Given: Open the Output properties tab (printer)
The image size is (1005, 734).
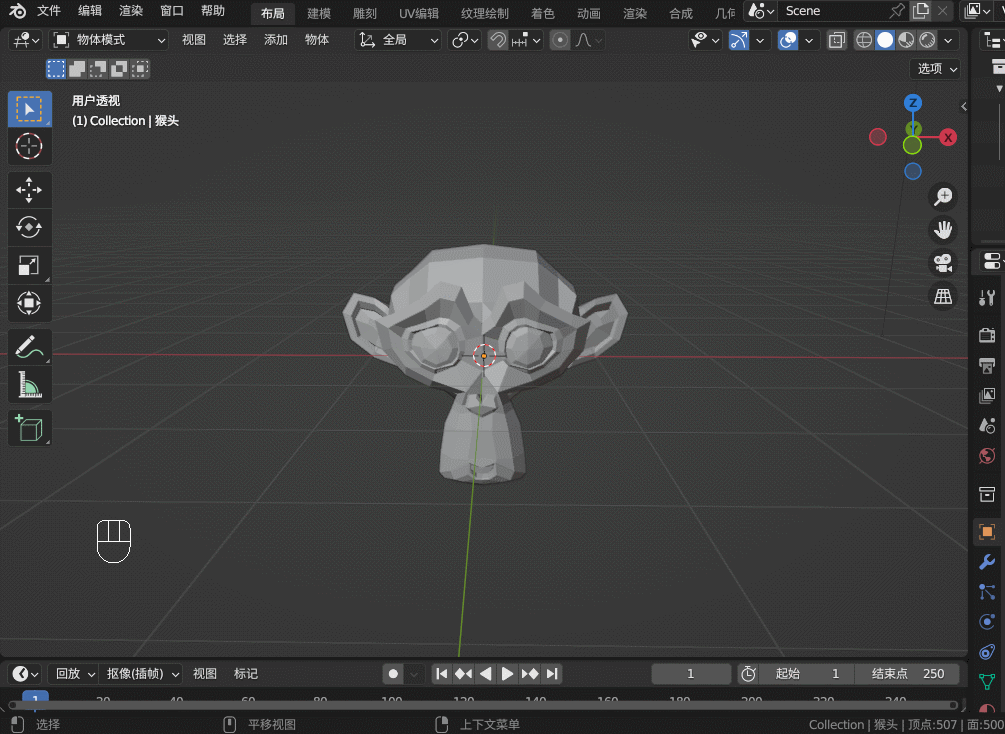Looking at the screenshot, I should (987, 365).
